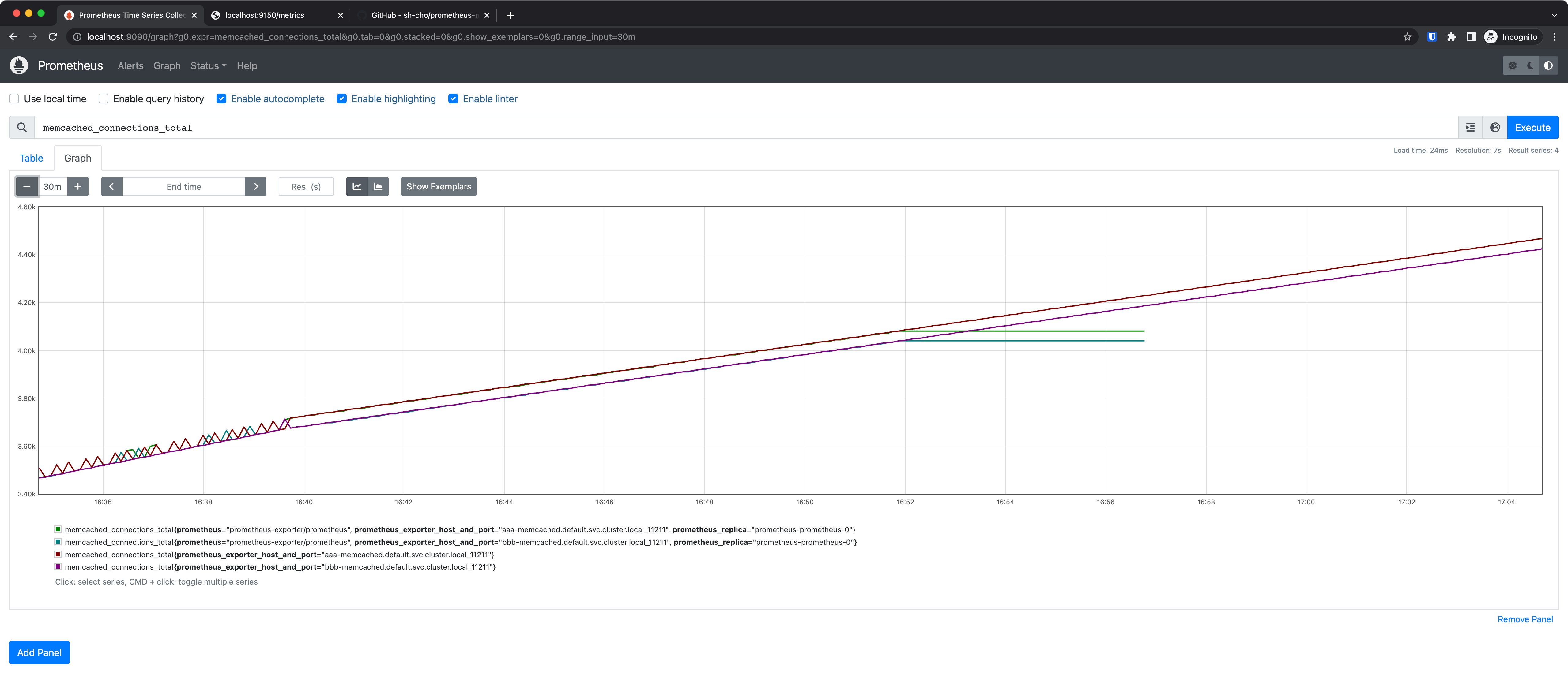Expand the Status dropdown menu
The height and width of the screenshot is (673, 1568).
pos(208,66)
